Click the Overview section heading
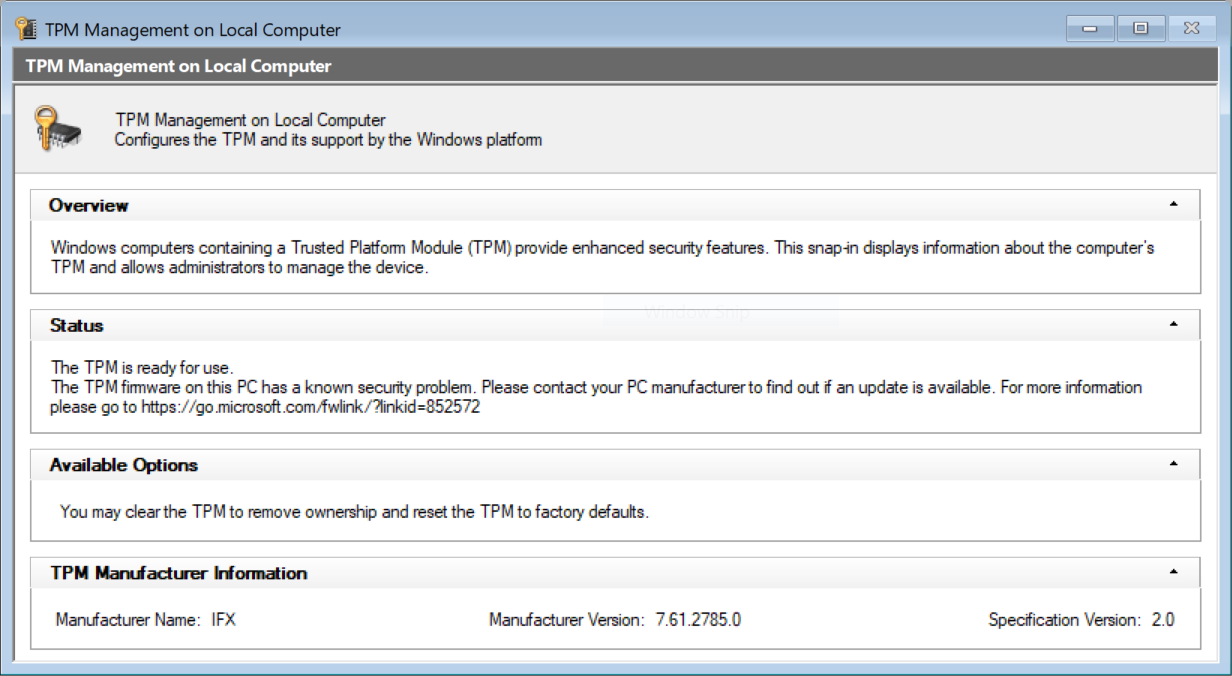Image resolution: width=1232 pixels, height=676 pixels. [89, 205]
